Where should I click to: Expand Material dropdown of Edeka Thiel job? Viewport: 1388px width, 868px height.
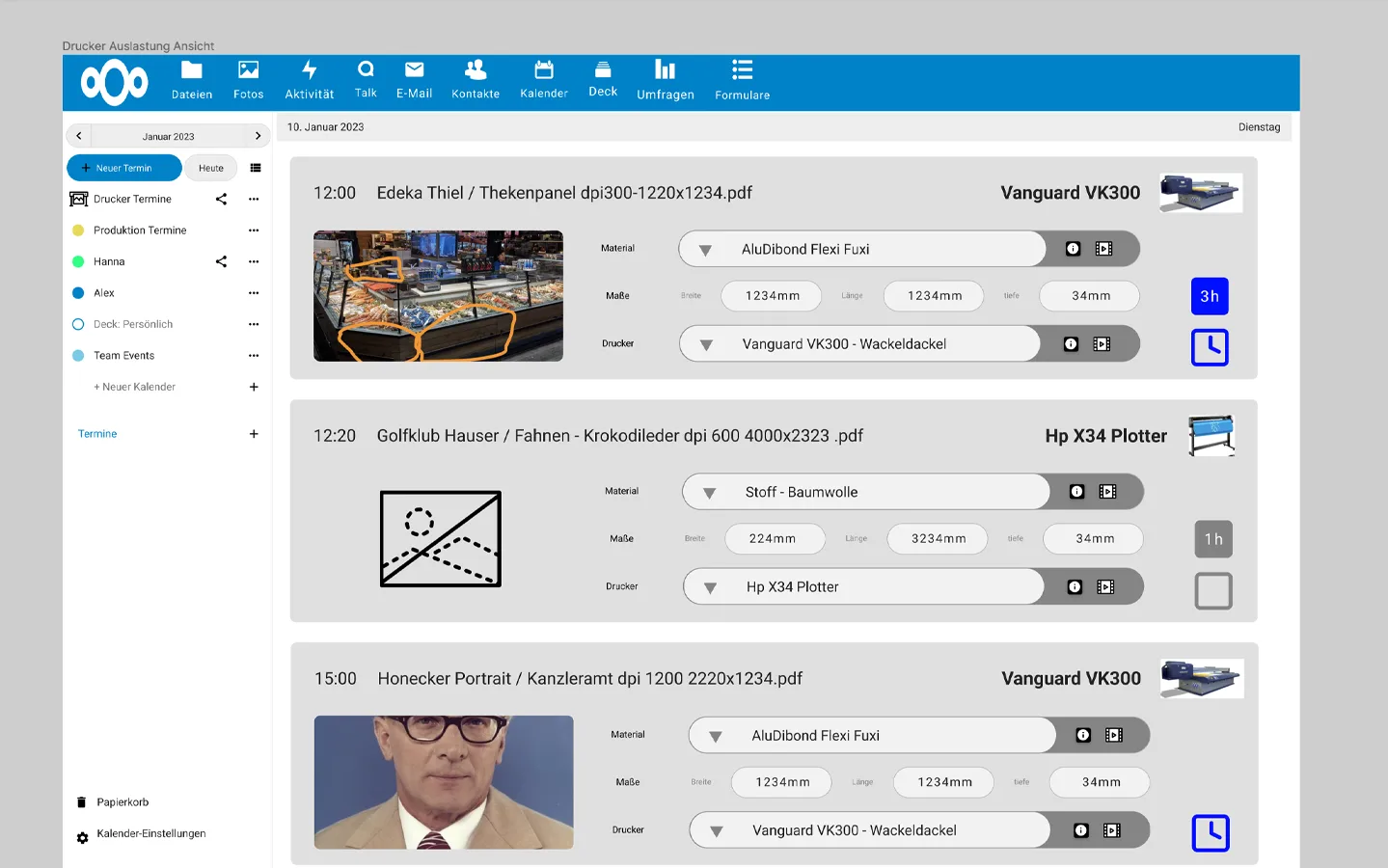[x=705, y=250]
